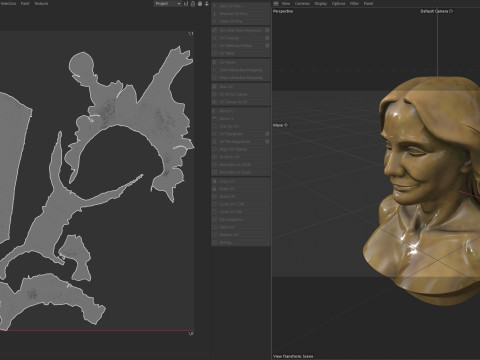Image resolution: width=480 pixels, height=360 pixels.
Task: Choose Start Interactive Mapping
Action: pyautogui.click(x=241, y=70)
